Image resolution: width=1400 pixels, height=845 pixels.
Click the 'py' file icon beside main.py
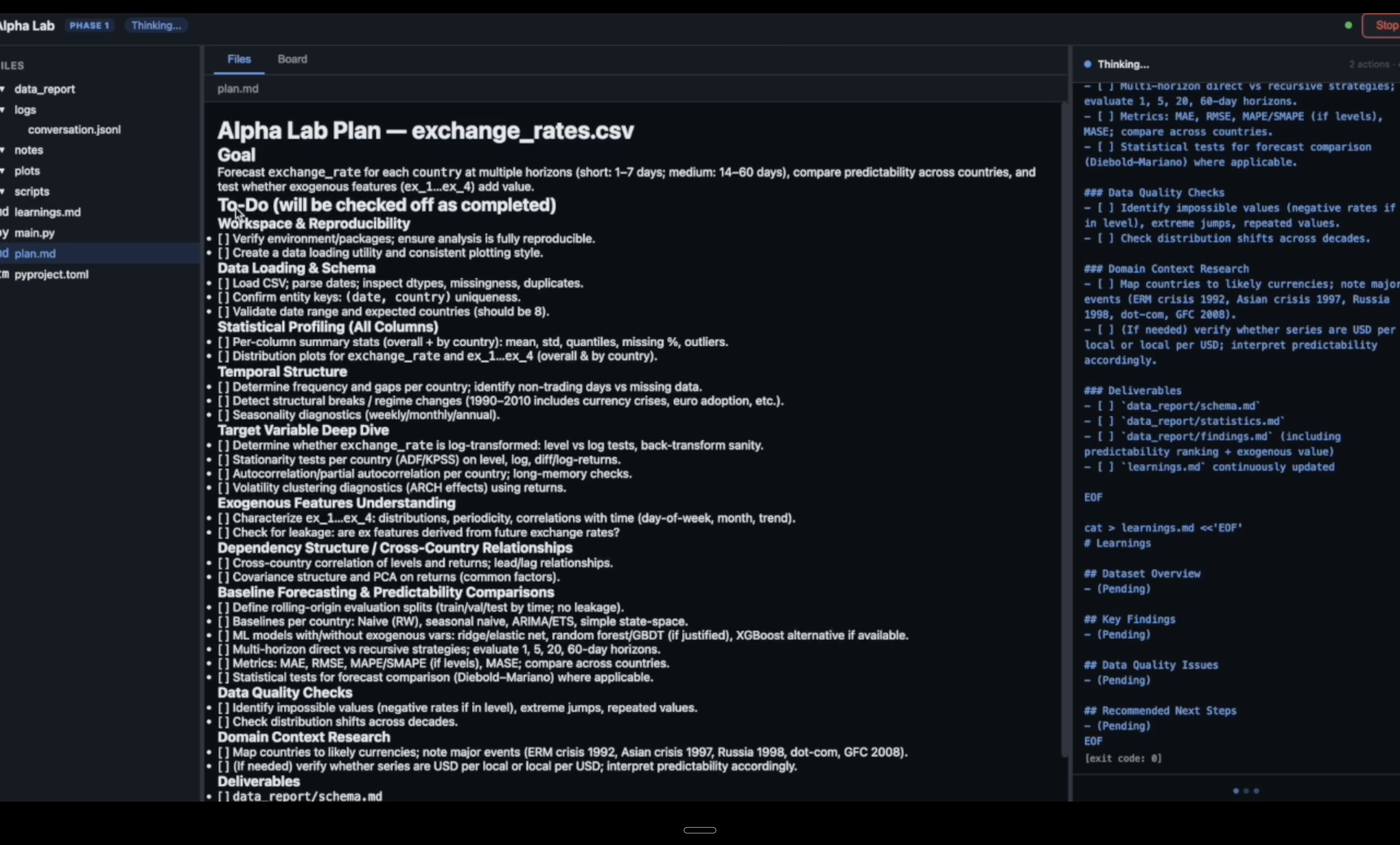pyautogui.click(x=4, y=233)
